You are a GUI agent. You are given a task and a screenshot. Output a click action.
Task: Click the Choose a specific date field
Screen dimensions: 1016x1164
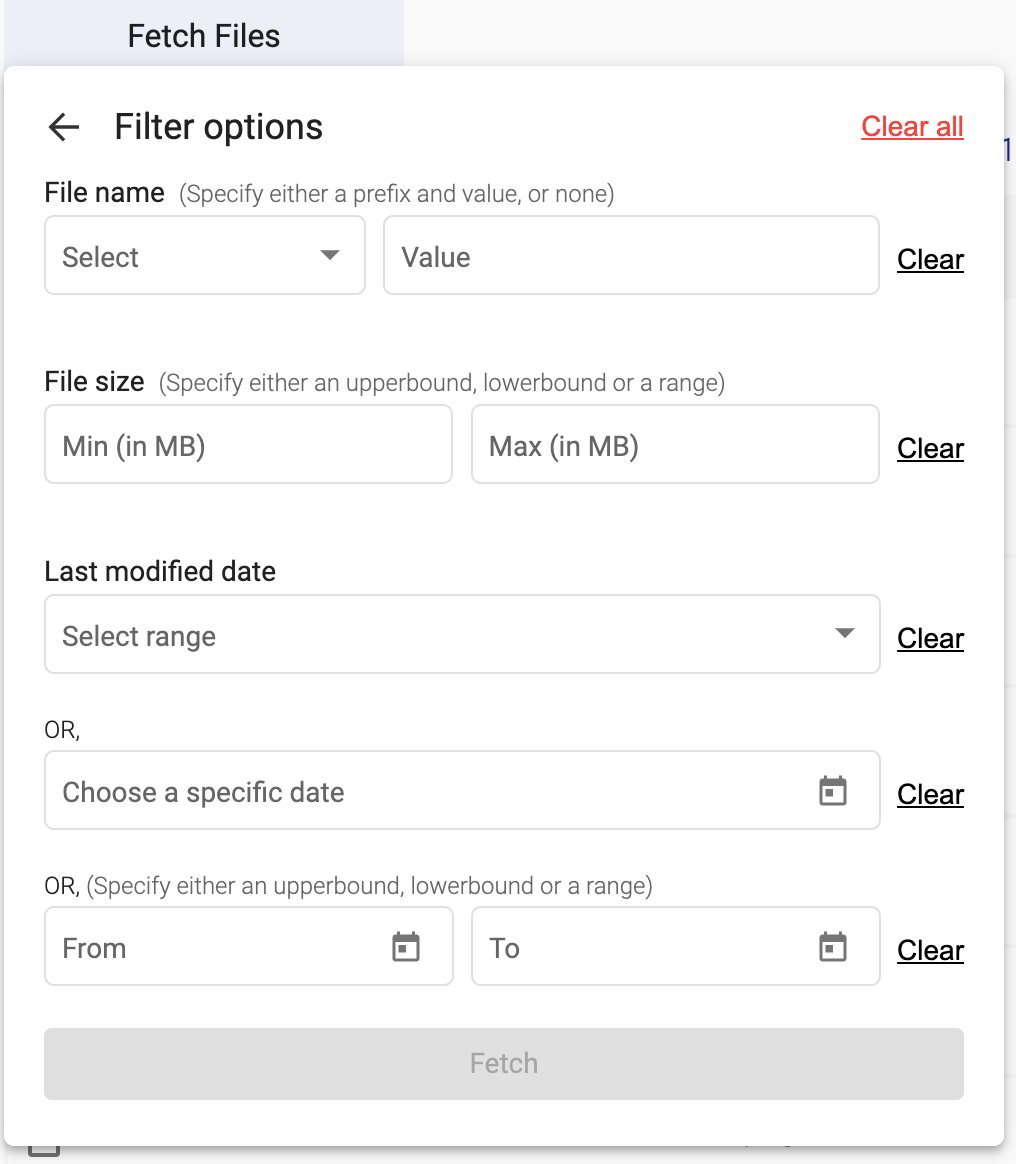430,791
